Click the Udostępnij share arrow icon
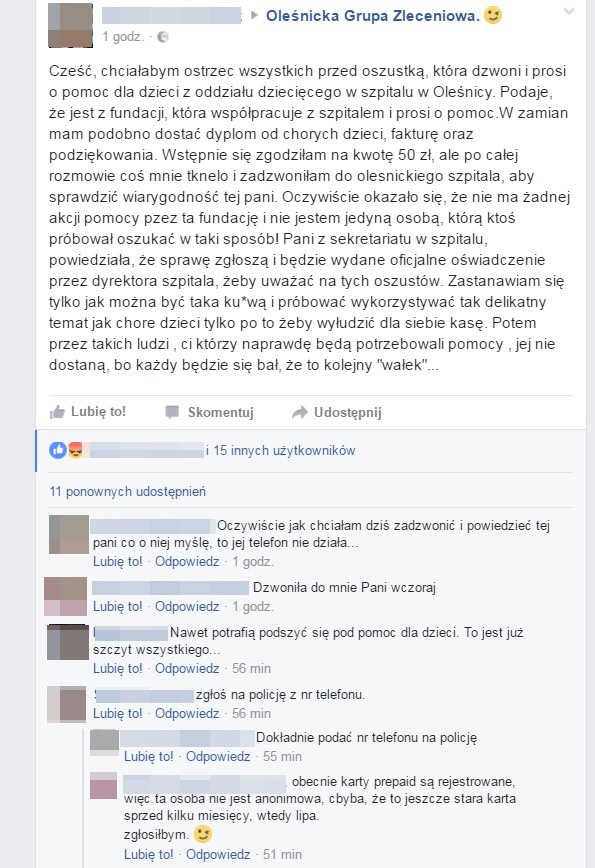Viewport: 595px width, 868px height. pos(299,412)
